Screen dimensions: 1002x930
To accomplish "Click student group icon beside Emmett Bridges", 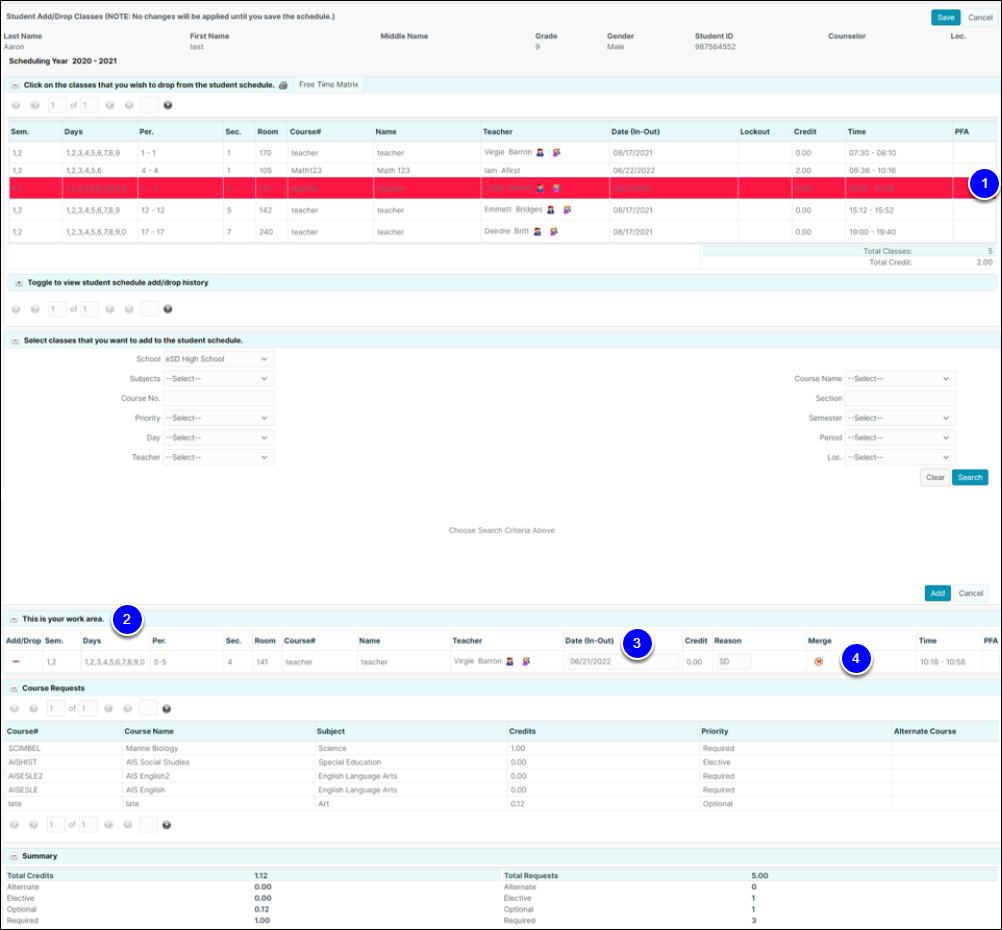I will coord(567,210).
